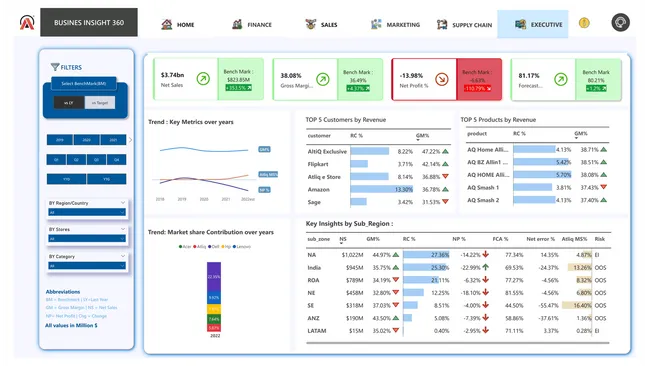Click Select BenchMark(BM) button
Image resolution: width=650 pixels, height=366 pixels.
click(x=84, y=83)
